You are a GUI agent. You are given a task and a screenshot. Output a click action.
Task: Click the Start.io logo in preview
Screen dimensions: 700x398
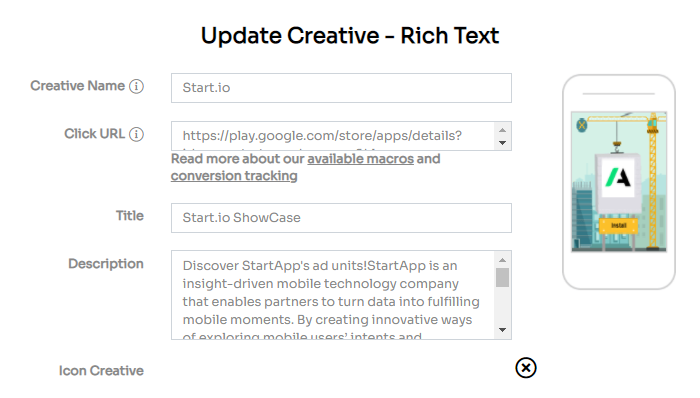coord(618,177)
